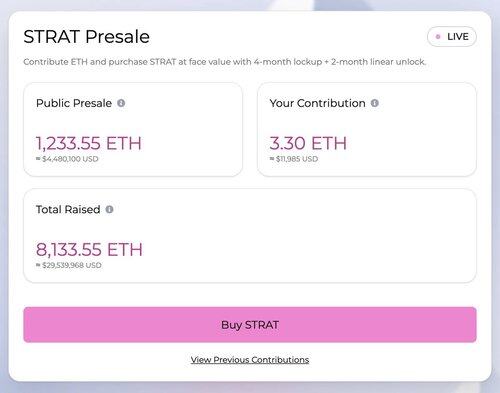The width and height of the screenshot is (500, 393).
Task: Click the 8,133.55 ETH total raised amount
Action: coord(89,250)
